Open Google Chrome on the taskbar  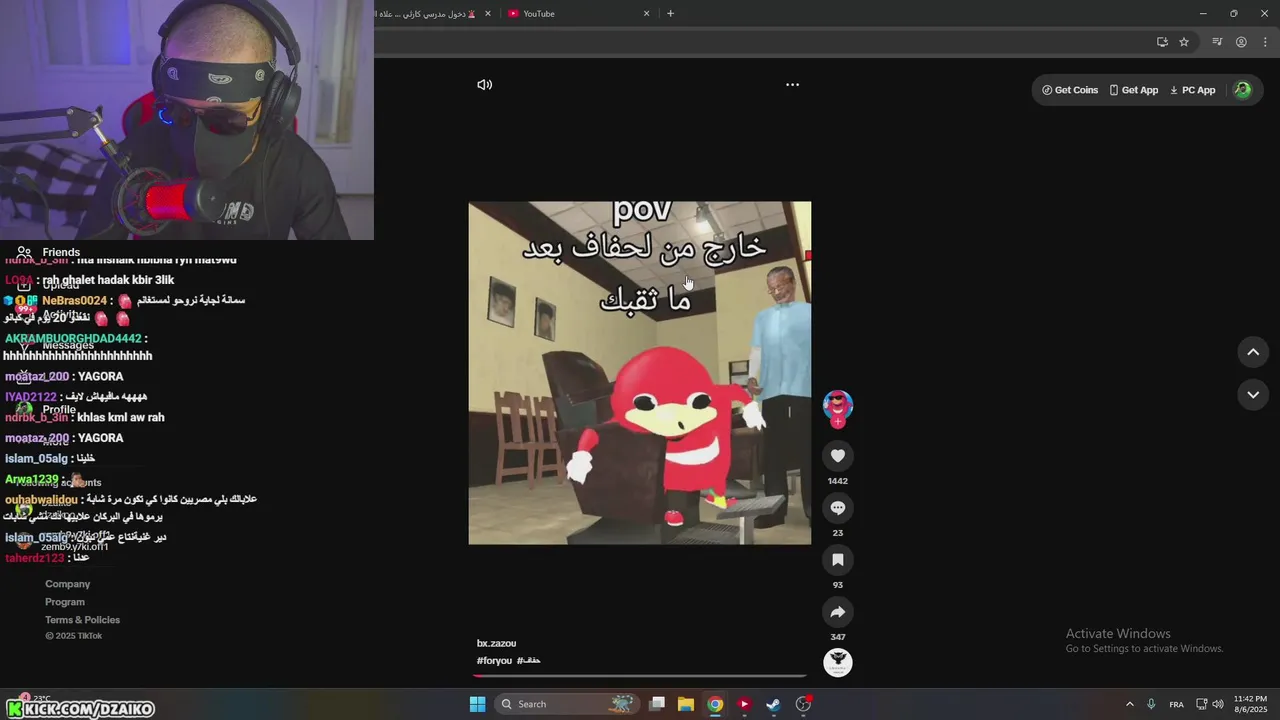[715, 704]
